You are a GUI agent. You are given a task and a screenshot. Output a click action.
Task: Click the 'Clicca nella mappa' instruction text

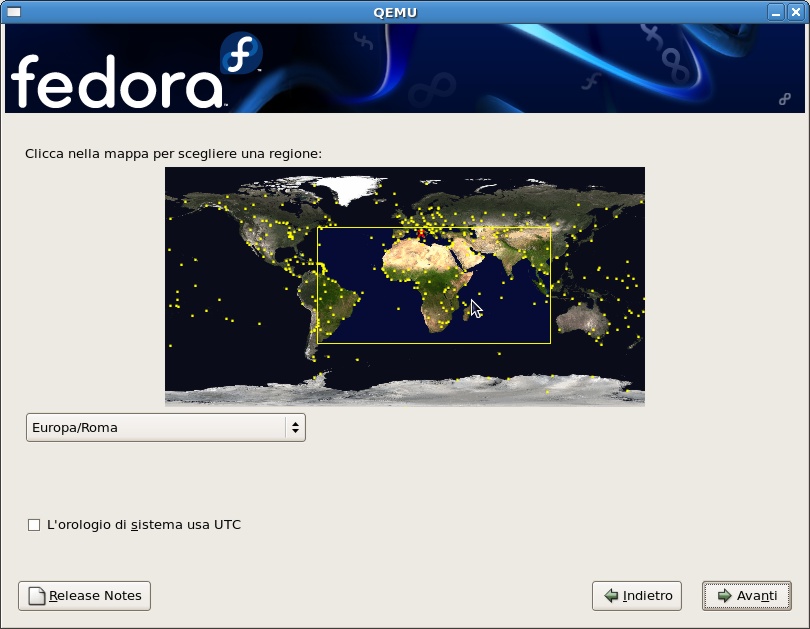point(173,154)
